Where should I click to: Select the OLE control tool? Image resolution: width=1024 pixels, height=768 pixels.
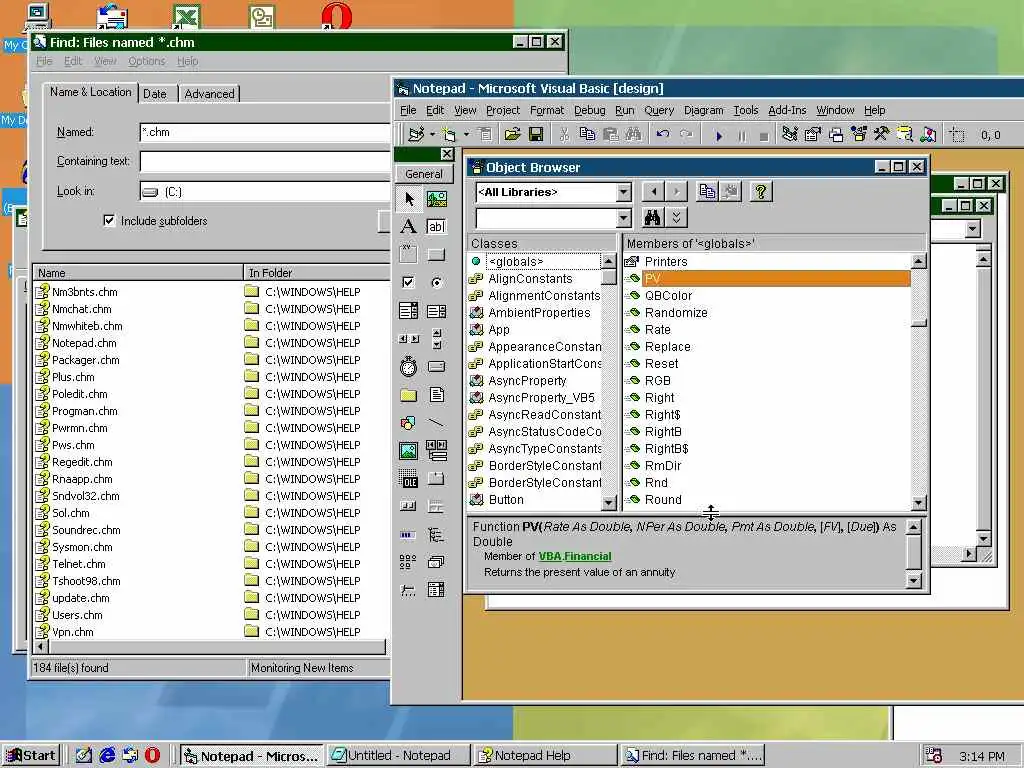pyautogui.click(x=409, y=479)
